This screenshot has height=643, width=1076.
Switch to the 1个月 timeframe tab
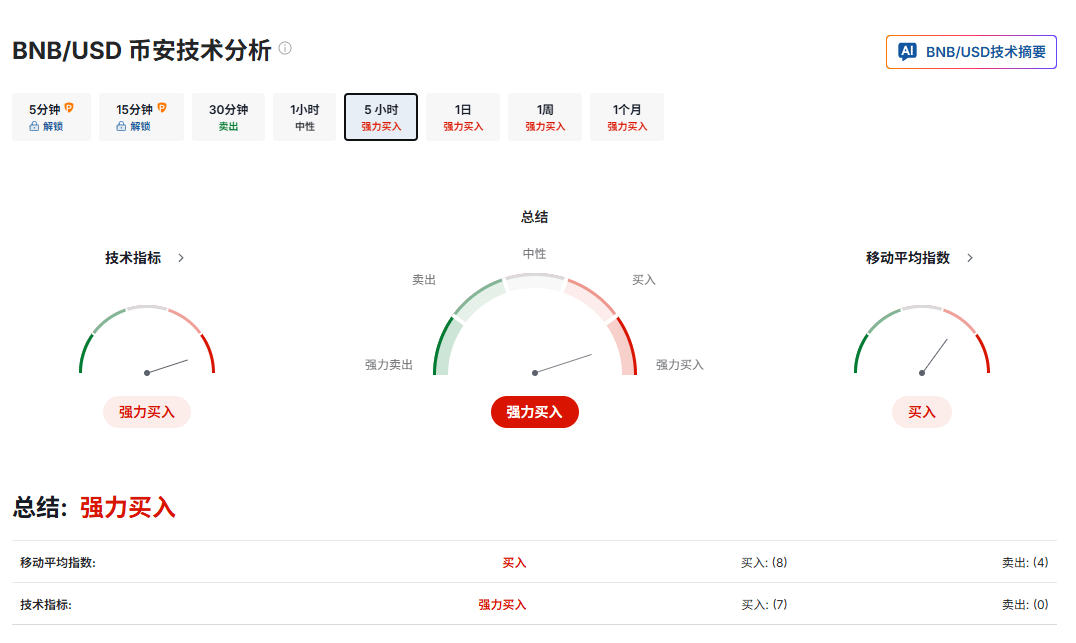(x=627, y=117)
